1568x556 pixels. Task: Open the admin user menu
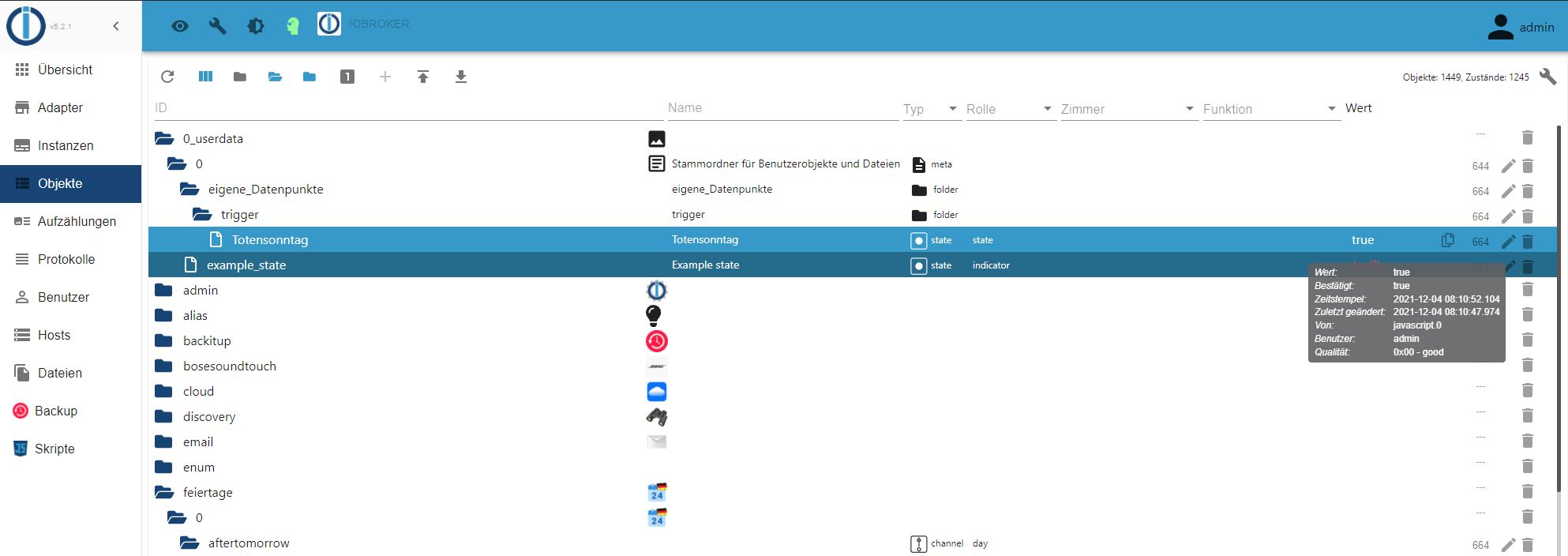[x=1521, y=27]
